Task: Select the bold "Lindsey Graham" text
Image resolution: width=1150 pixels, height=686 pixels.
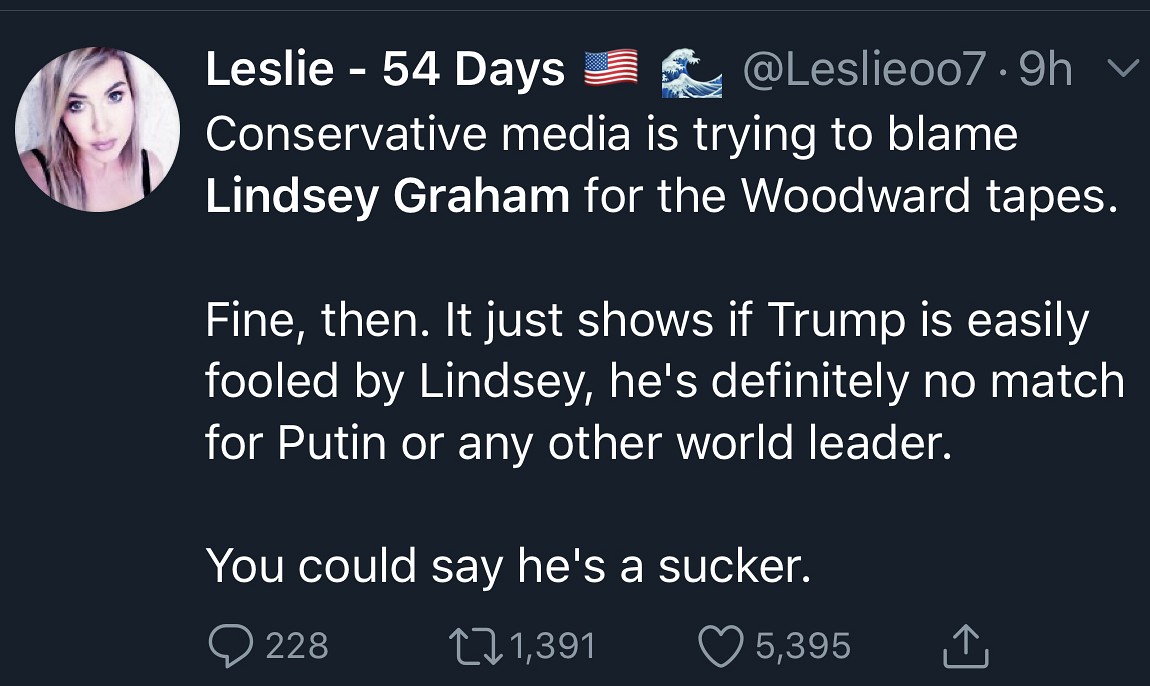Action: pyautogui.click(x=387, y=196)
